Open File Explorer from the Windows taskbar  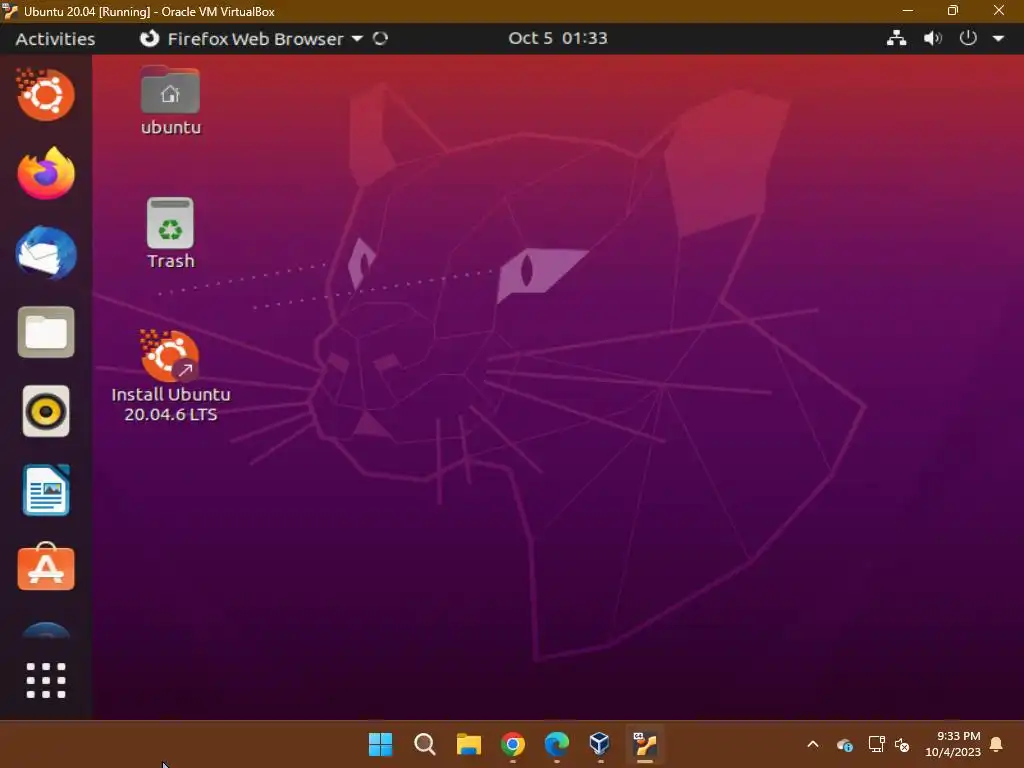(x=468, y=743)
